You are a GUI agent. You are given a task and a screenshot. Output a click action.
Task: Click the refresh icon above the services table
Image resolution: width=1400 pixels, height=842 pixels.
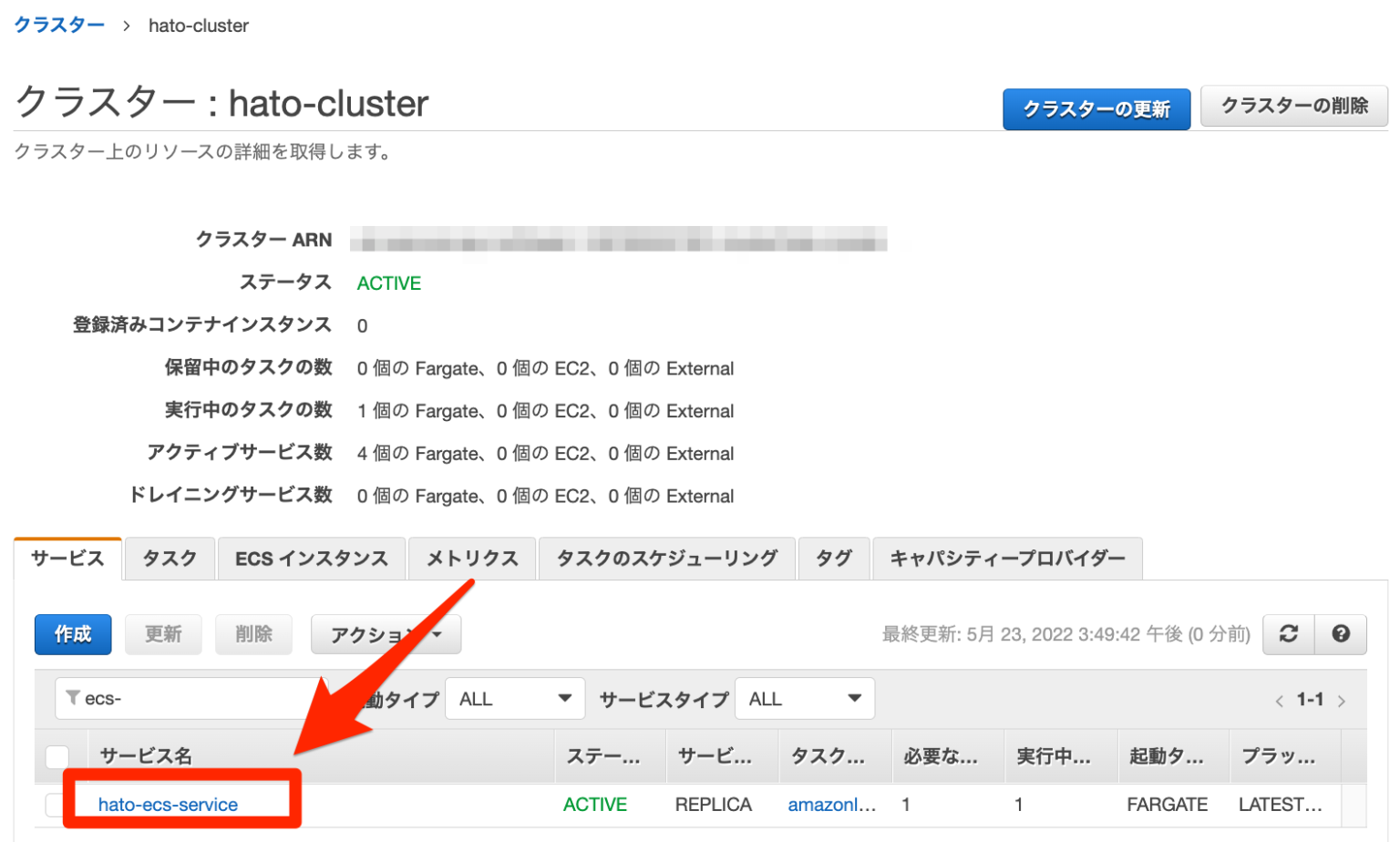[1290, 634]
